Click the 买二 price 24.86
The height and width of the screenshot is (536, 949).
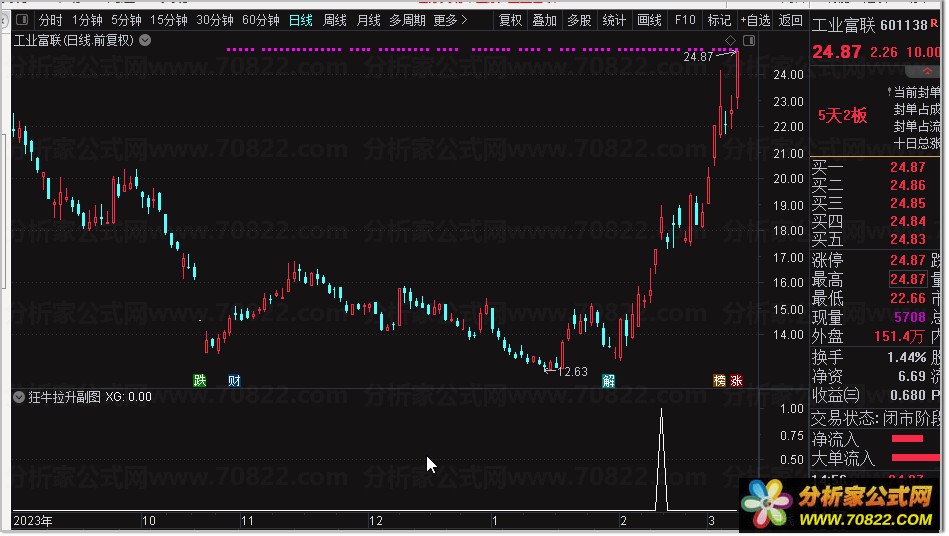pyautogui.click(x=907, y=185)
